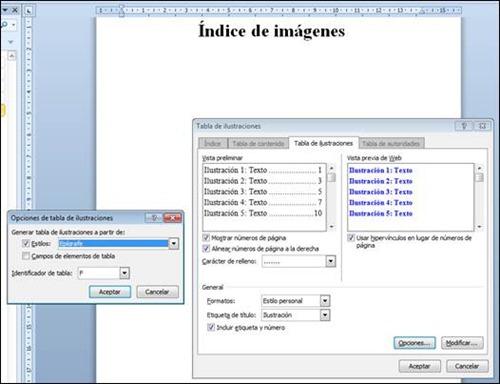The width and height of the screenshot is (500, 384).
Task: Select the Tabla de ilustraciones tab
Action: click(323, 143)
